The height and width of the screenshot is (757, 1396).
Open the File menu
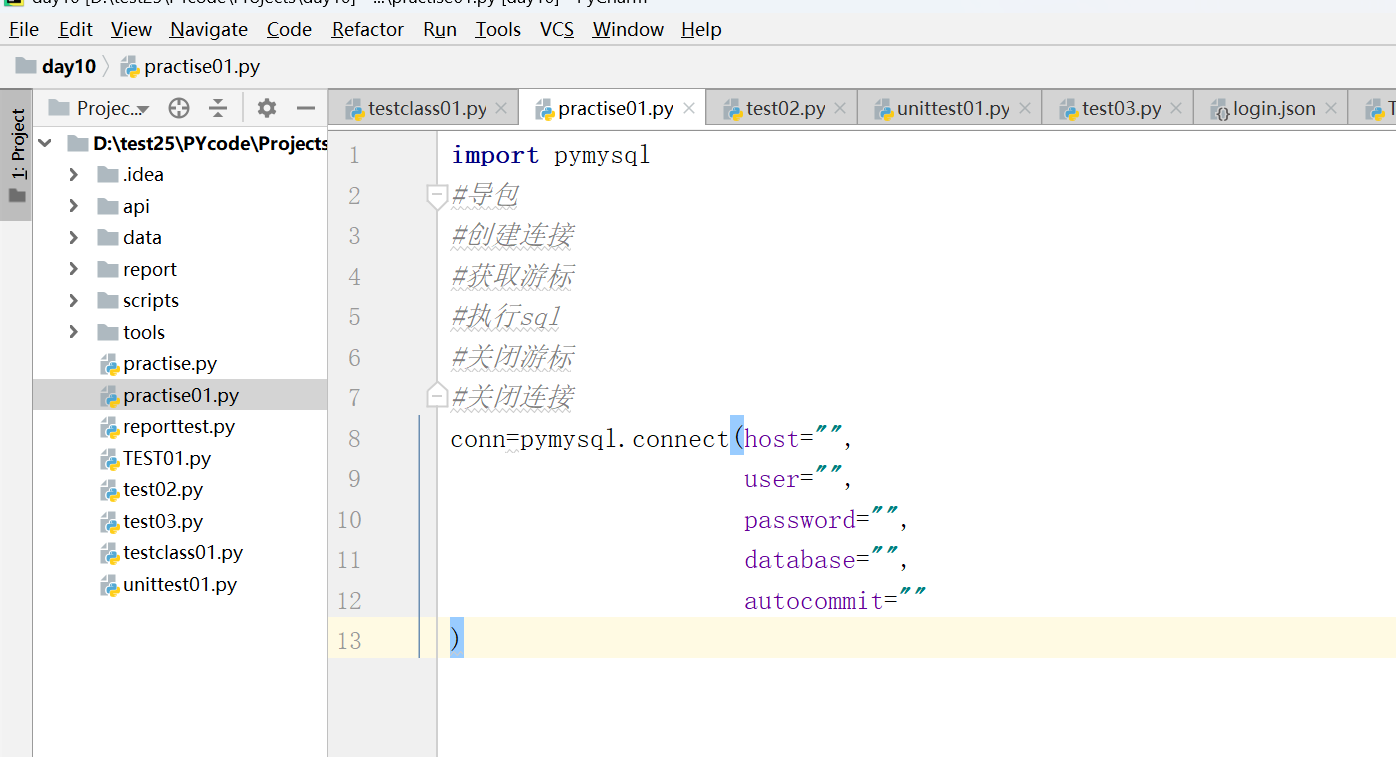tap(24, 29)
